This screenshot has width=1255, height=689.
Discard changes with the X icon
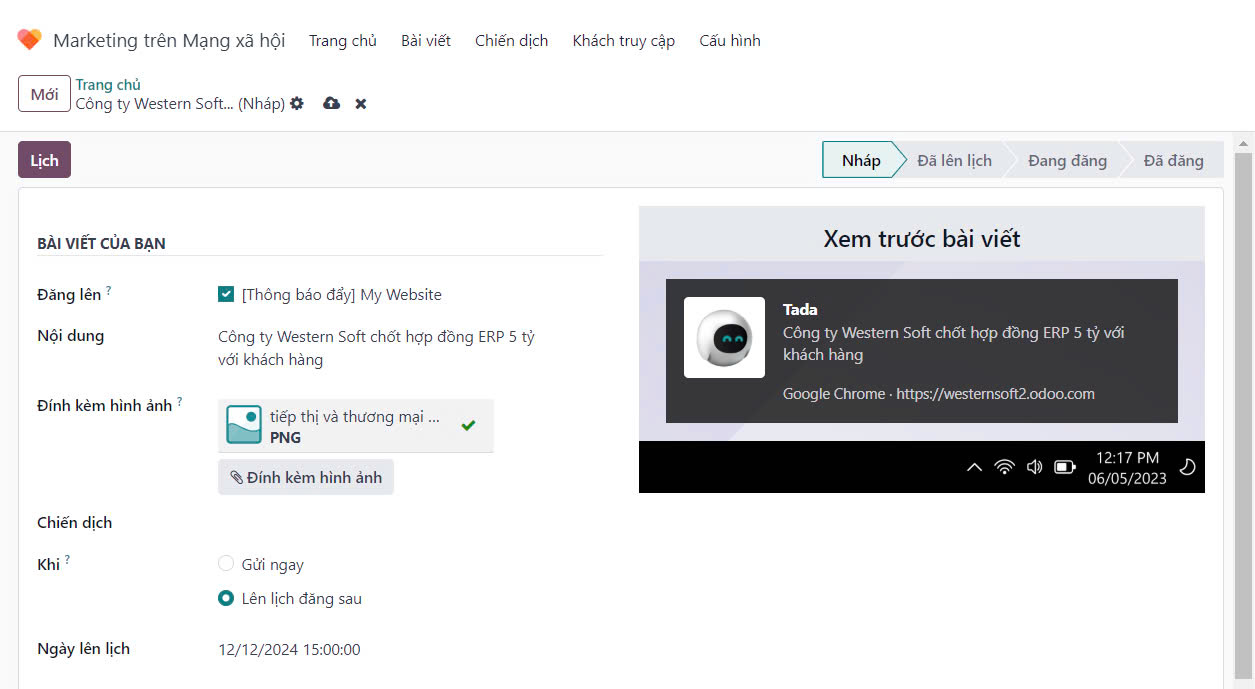click(361, 104)
